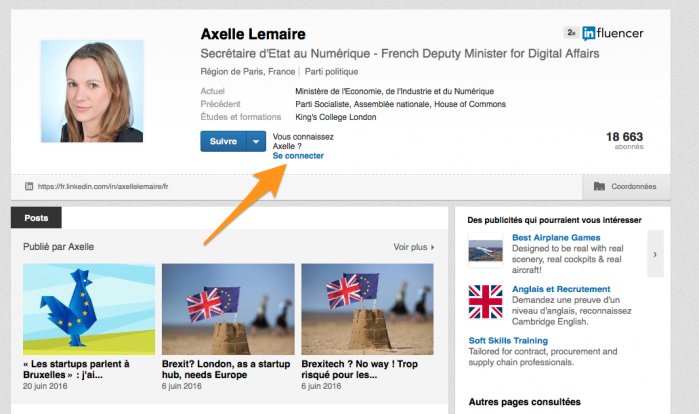Click the arrow next to Voir plus

(x=432, y=247)
